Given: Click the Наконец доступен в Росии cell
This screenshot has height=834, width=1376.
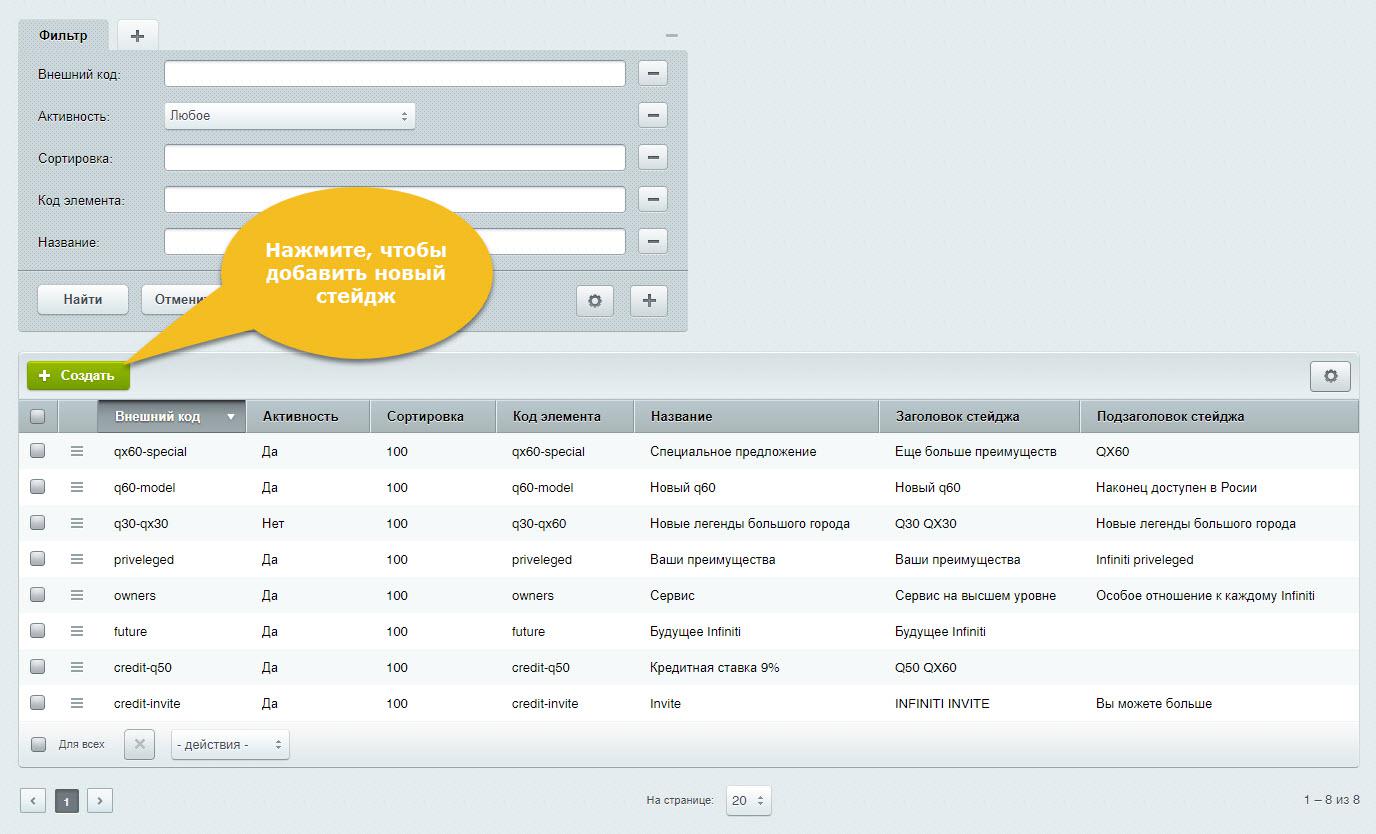Looking at the screenshot, I should [1176, 487].
